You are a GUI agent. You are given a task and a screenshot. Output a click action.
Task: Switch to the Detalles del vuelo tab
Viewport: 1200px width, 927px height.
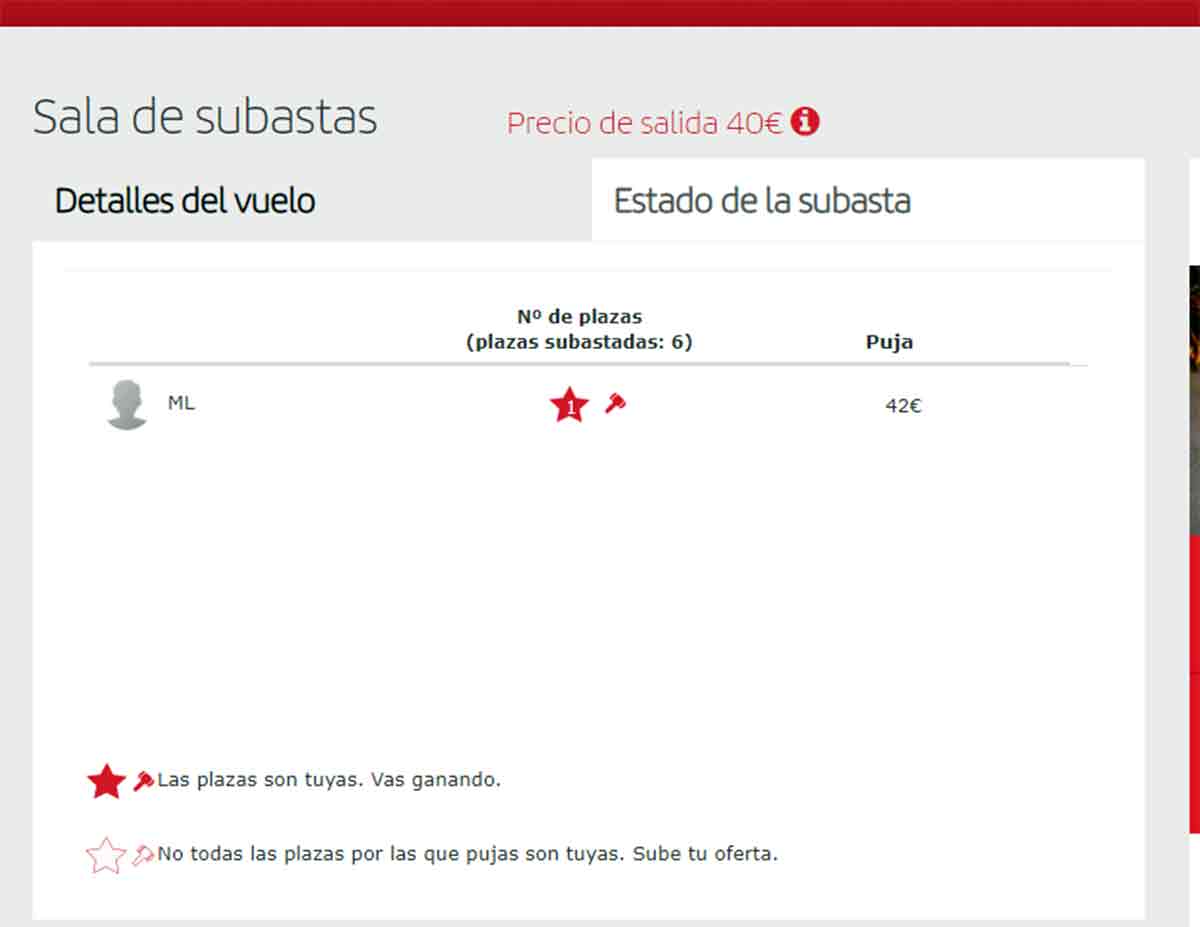click(185, 201)
